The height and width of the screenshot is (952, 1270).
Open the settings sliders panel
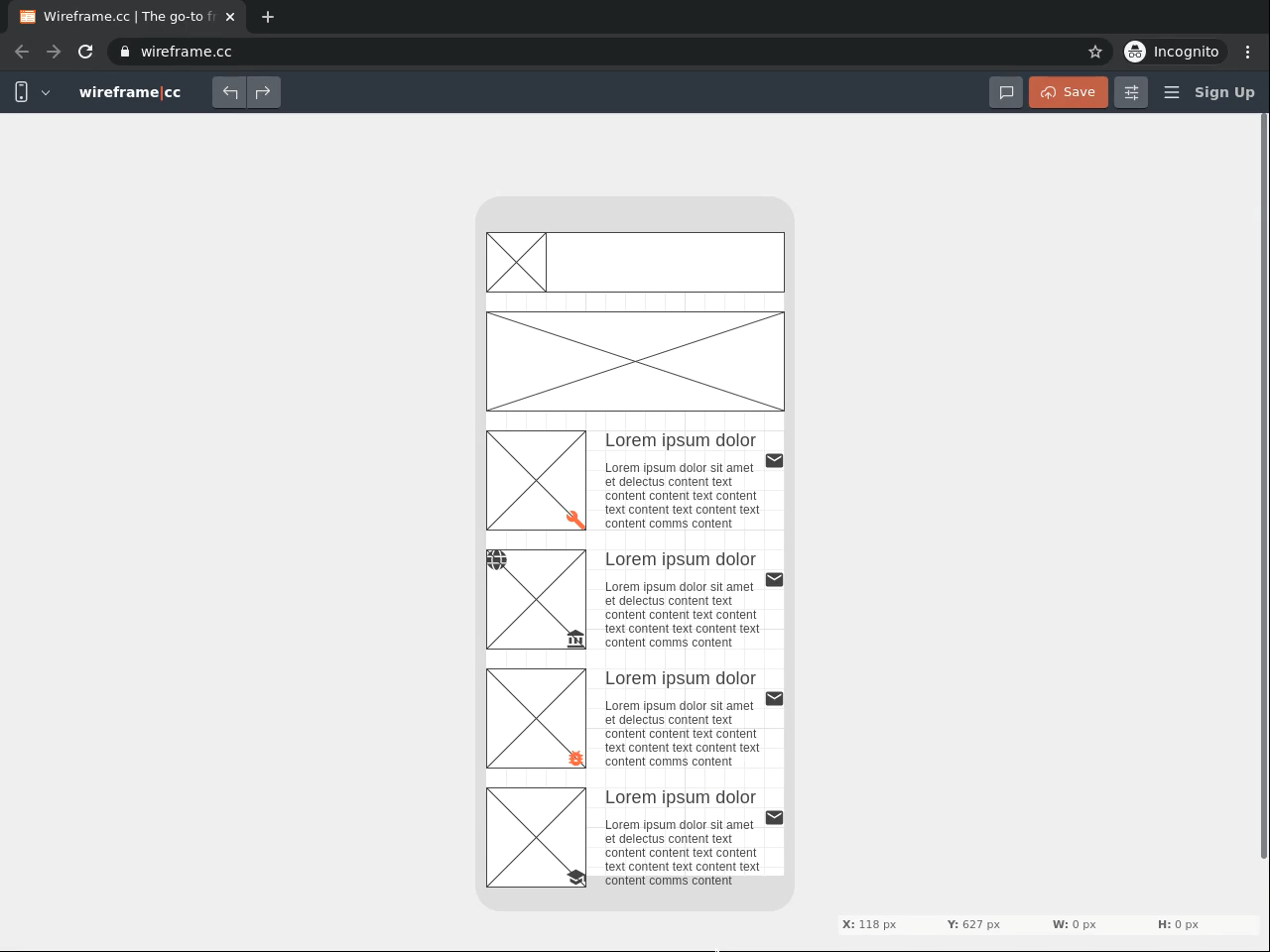(1131, 92)
